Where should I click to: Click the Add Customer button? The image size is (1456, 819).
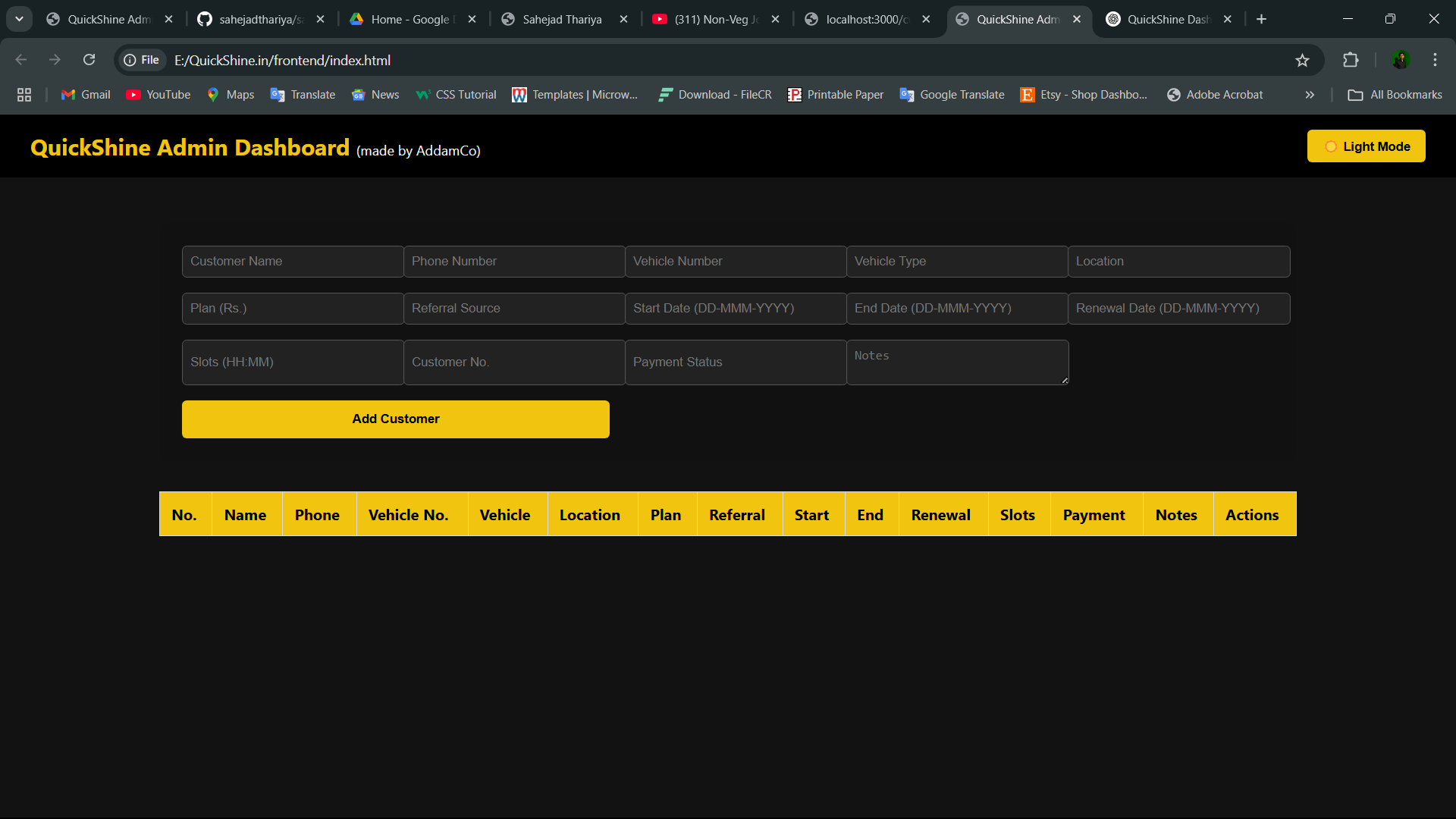pyautogui.click(x=395, y=419)
